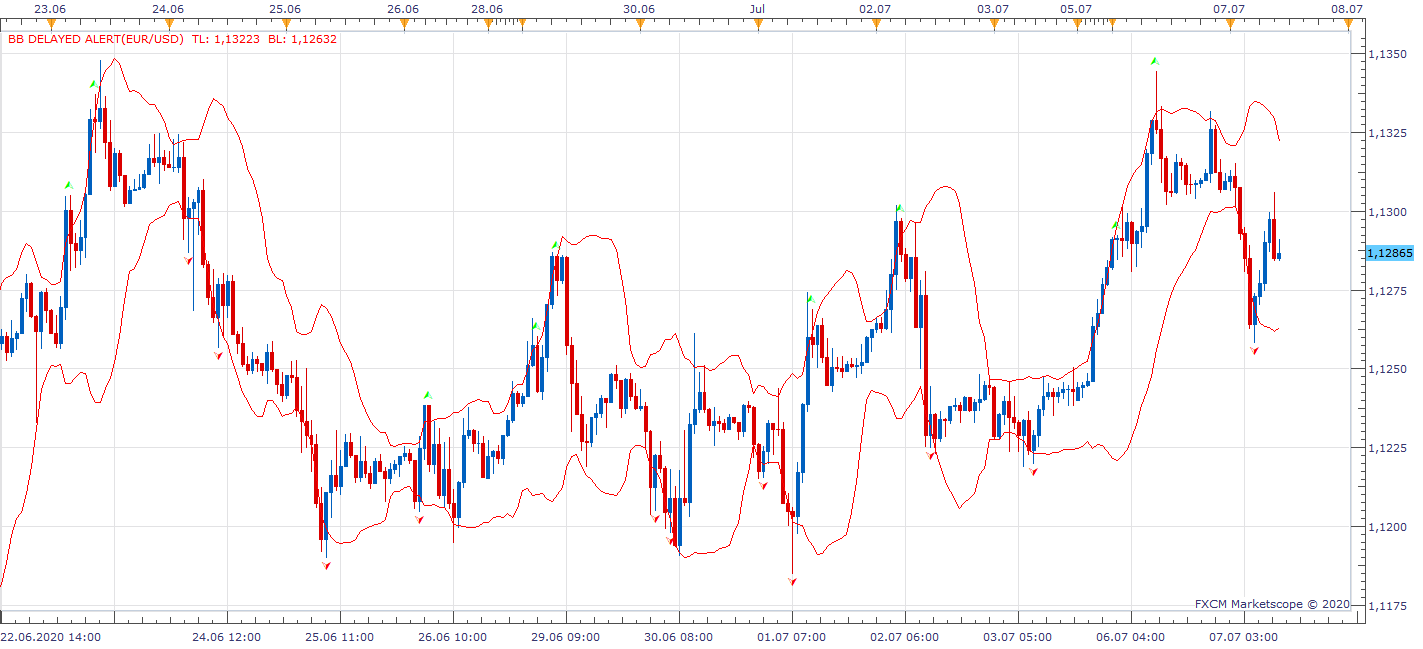Click the 1,1350 price axis label
Image resolution: width=1423 pixels, height=649 pixels.
click(x=1389, y=54)
